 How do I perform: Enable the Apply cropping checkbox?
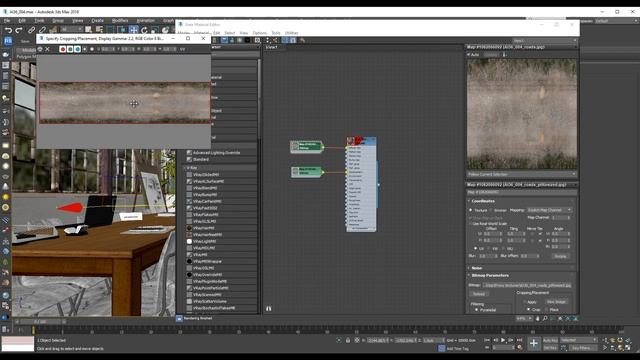[525, 302]
